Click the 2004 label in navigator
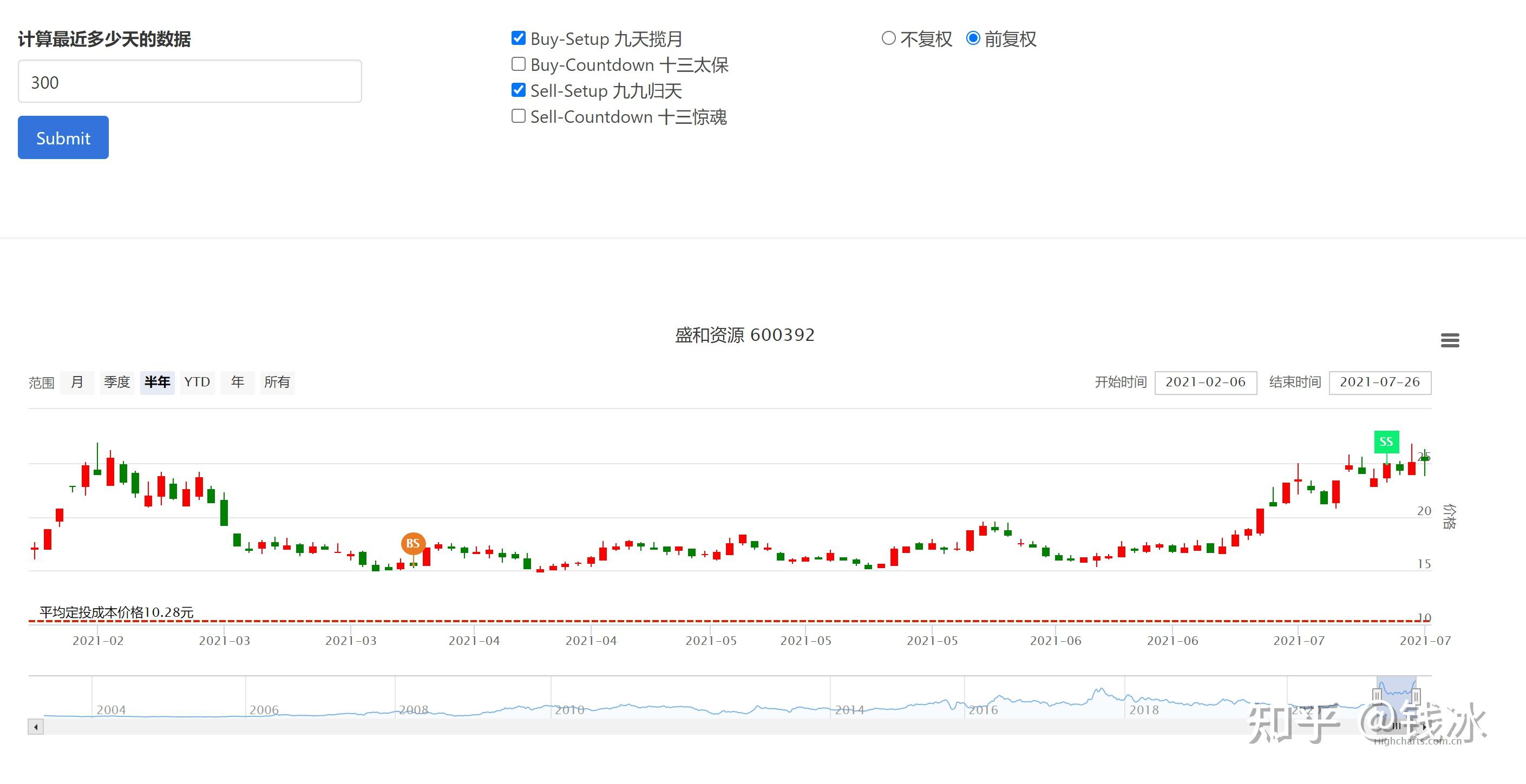The width and height of the screenshot is (1526, 784). coord(111,710)
